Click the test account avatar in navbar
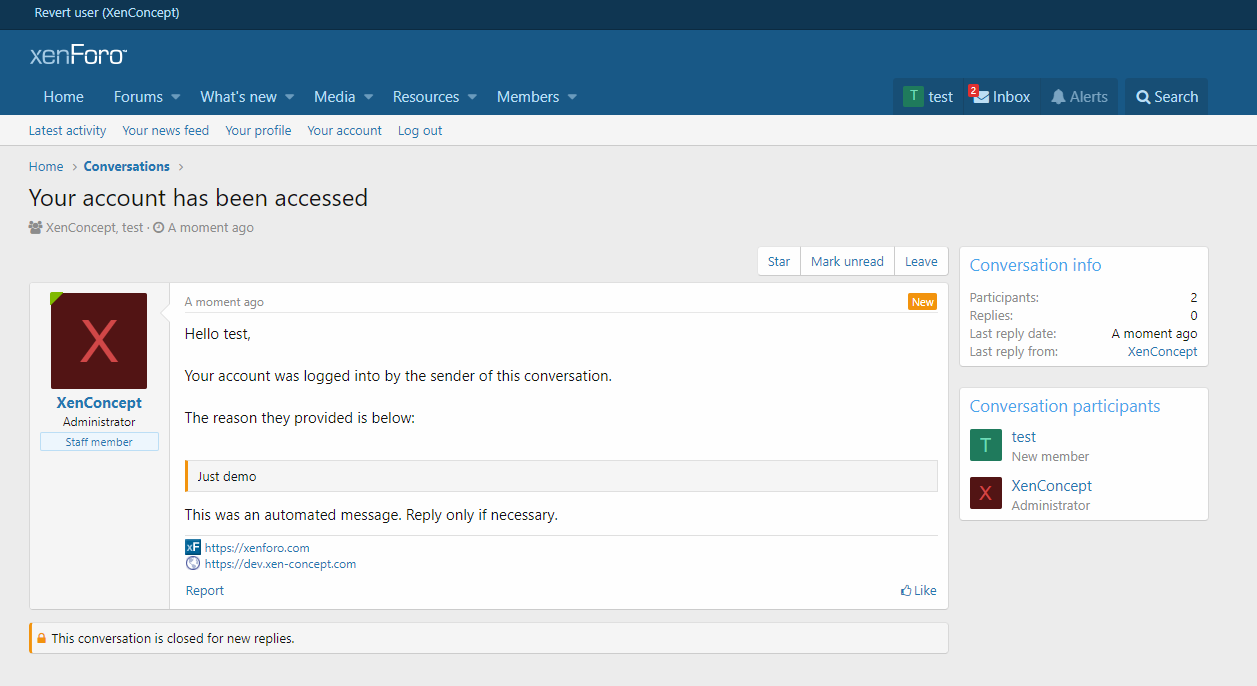 913,97
